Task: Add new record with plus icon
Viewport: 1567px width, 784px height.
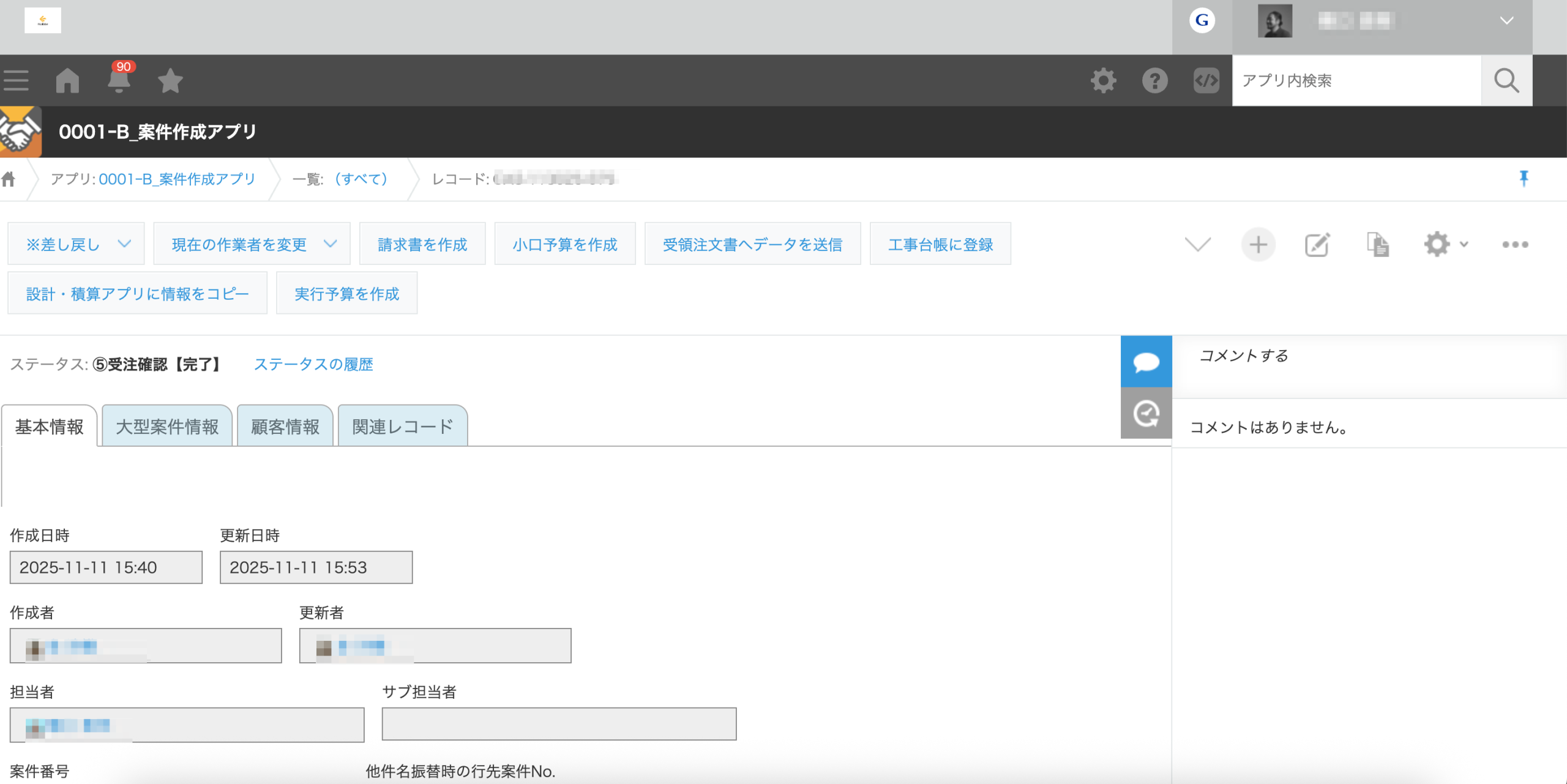Action: (x=1258, y=245)
